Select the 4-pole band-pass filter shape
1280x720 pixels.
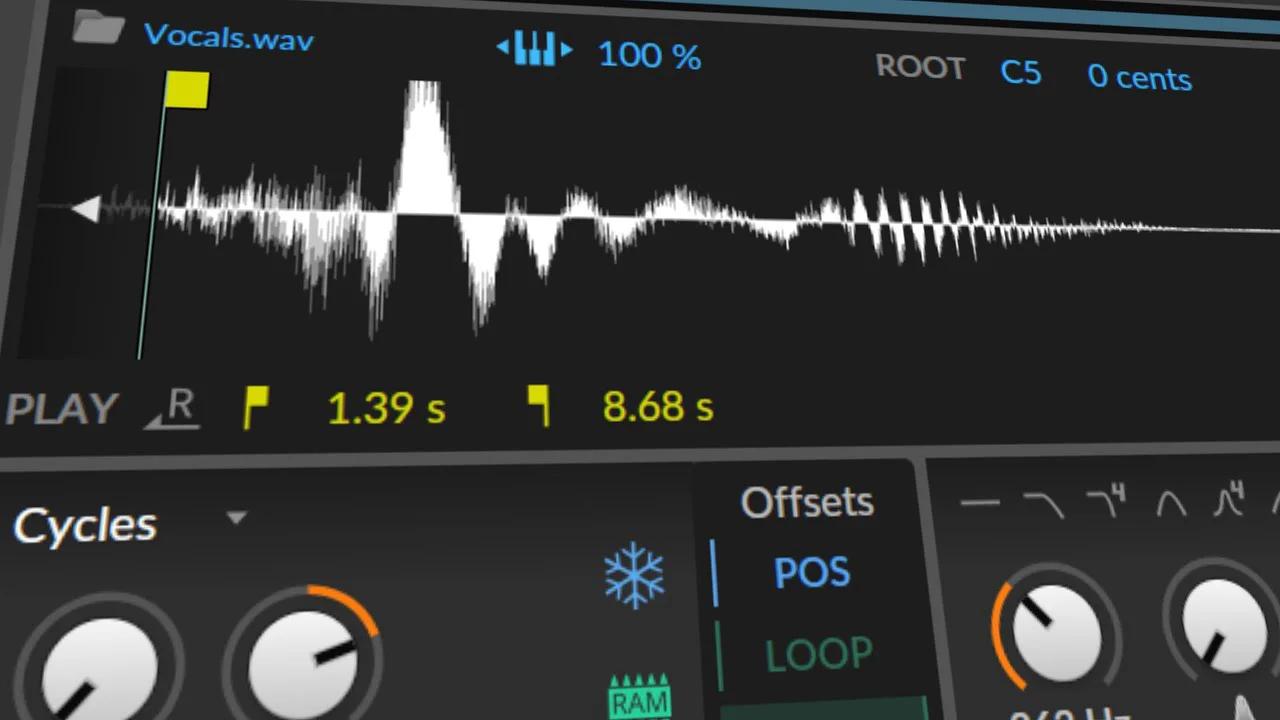(x=1228, y=497)
